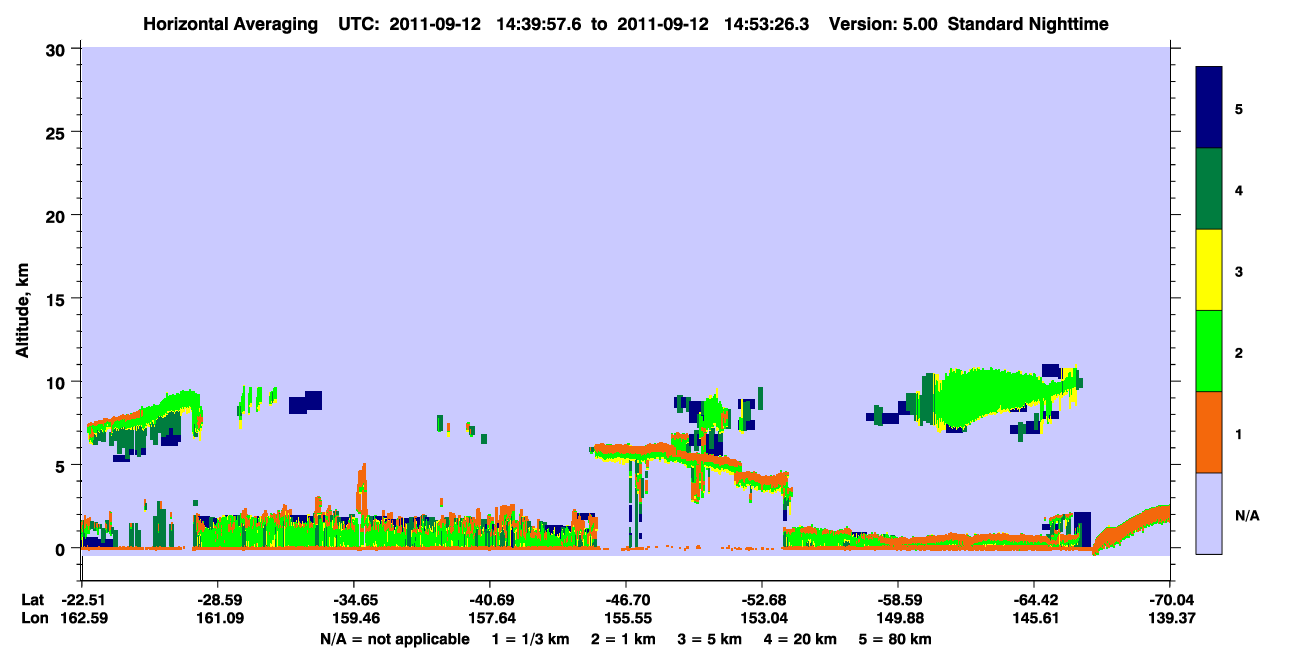Click the dark blue level 5 colorbar segment
Screen dimensions: 1300x667
1209,107
